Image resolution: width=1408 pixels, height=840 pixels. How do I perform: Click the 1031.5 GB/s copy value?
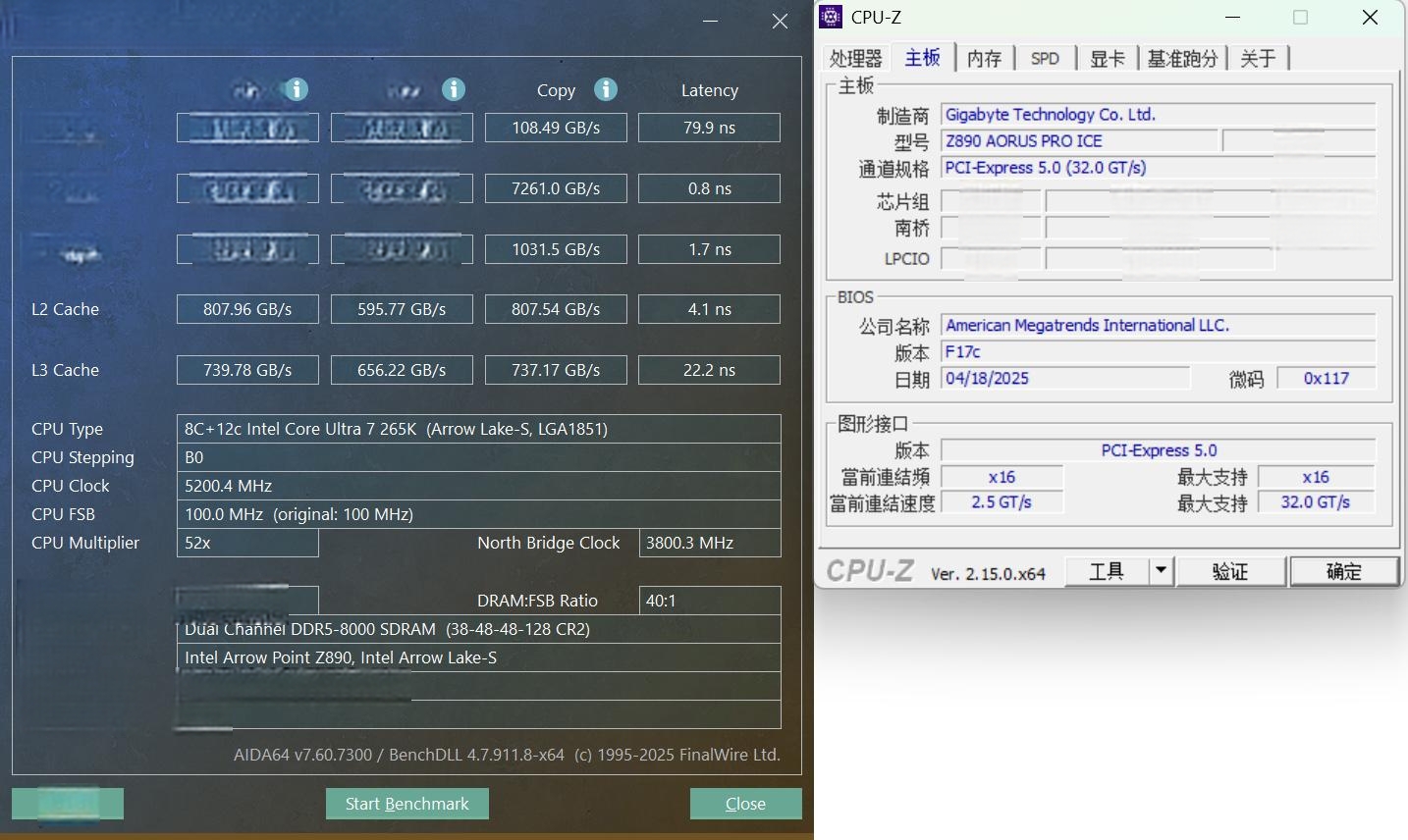pos(556,249)
